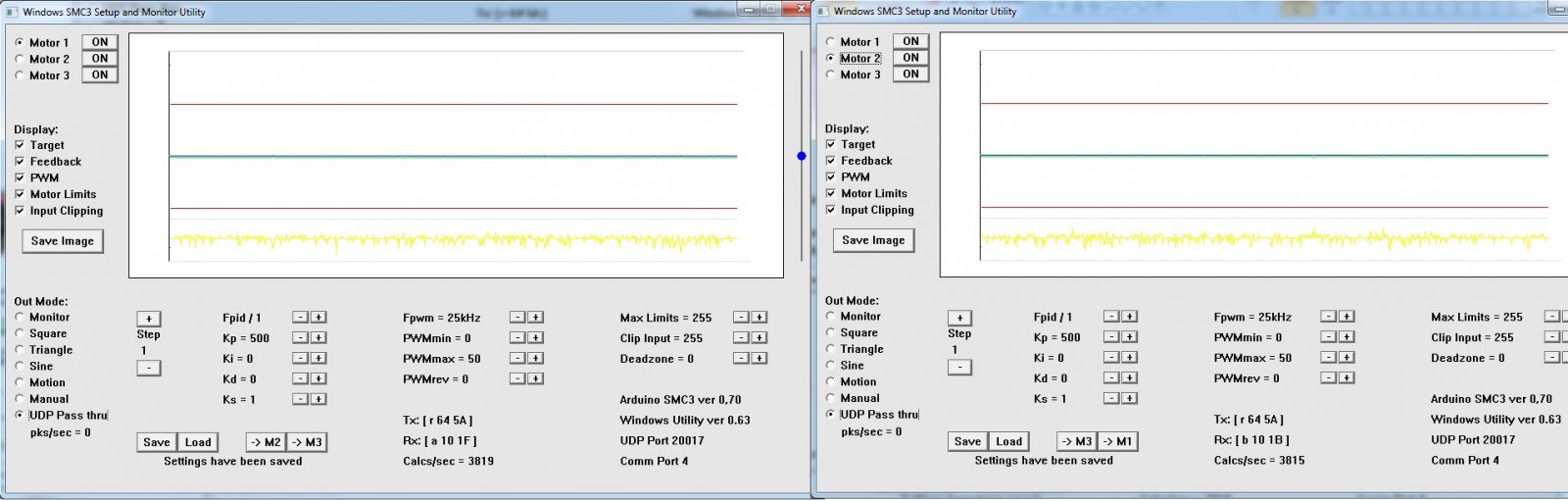Increase Step with plus in left window
Image resolution: width=1568 pixels, height=501 pixels.
tap(149, 319)
